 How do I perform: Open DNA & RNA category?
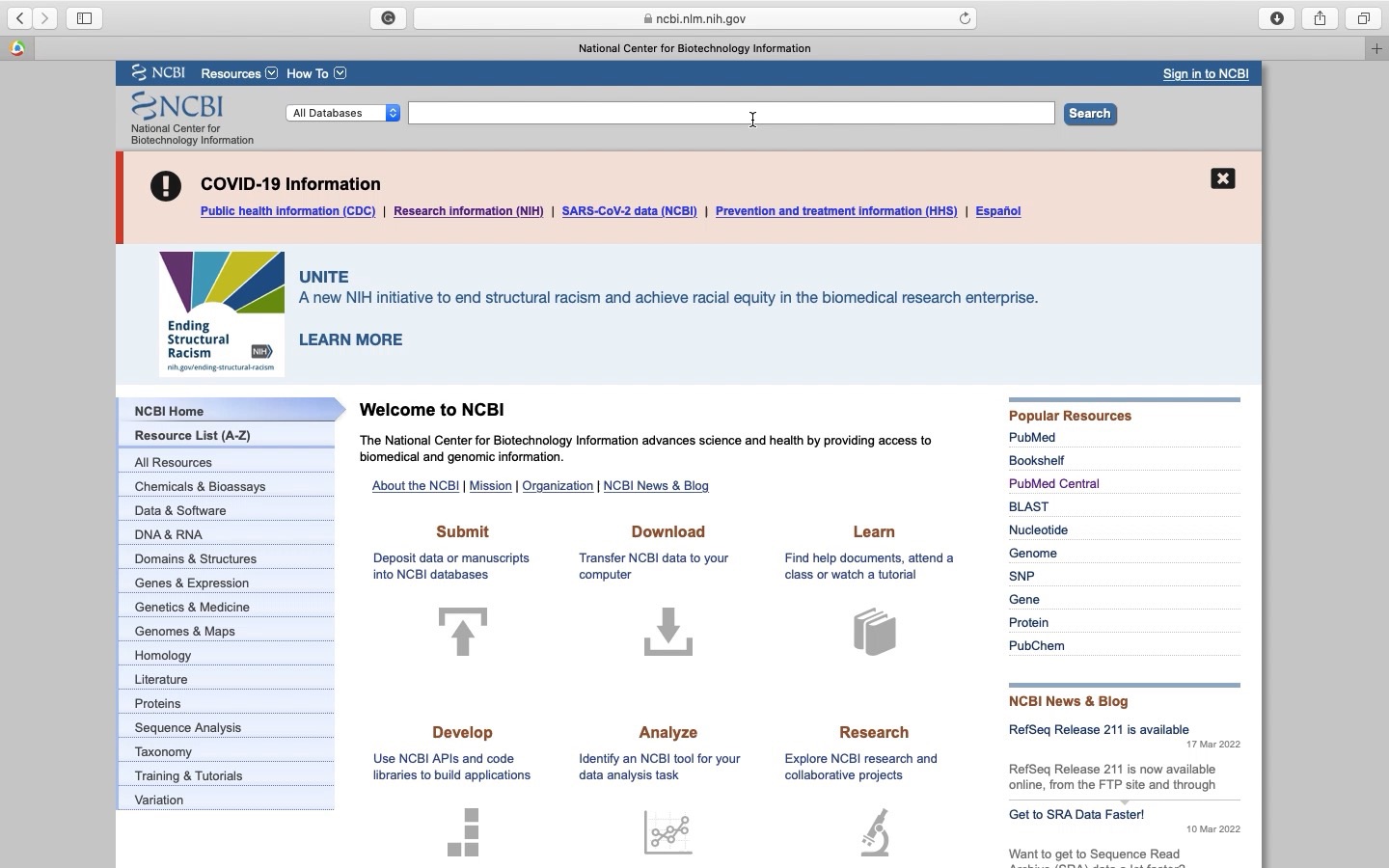227,534
